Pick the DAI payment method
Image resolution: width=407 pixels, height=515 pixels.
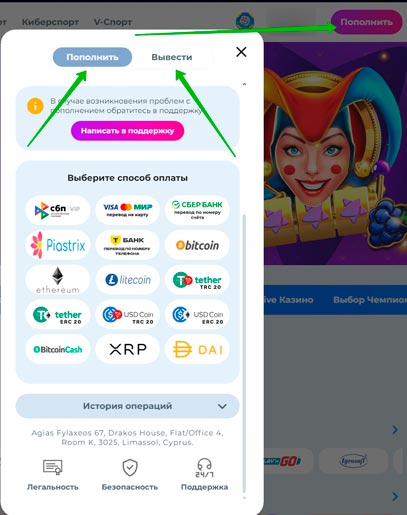pos(197,349)
